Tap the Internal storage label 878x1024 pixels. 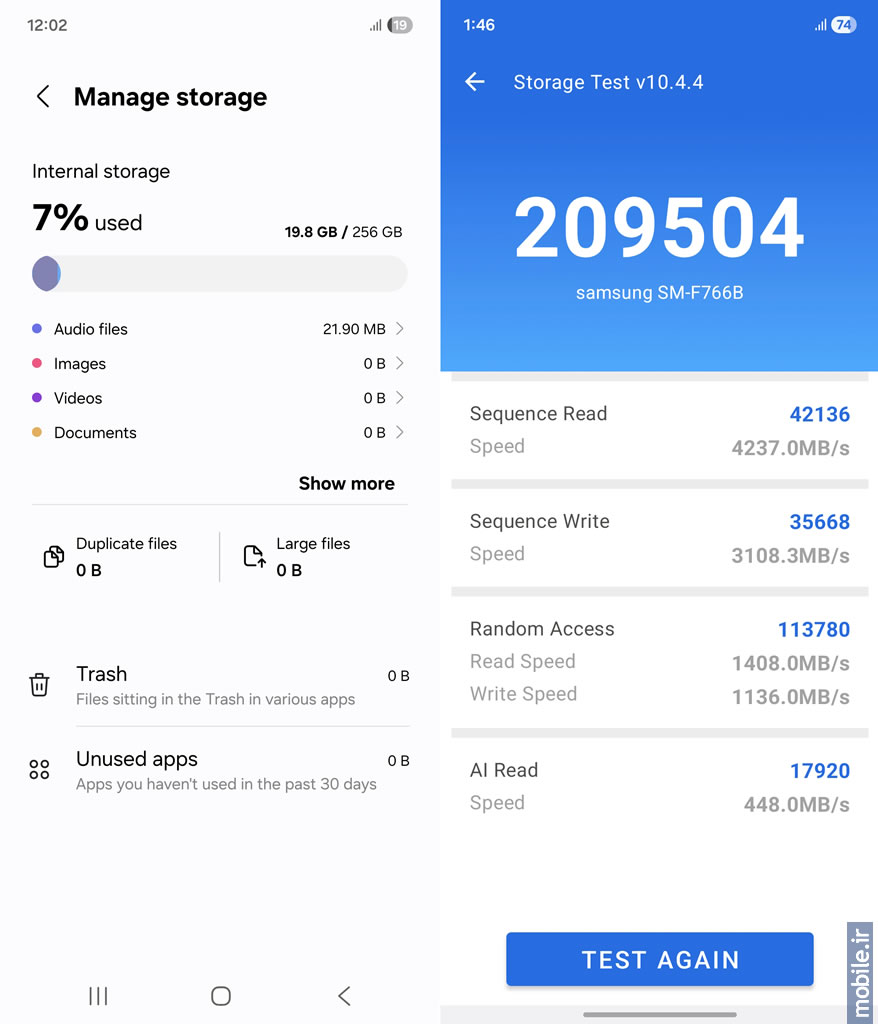click(101, 171)
